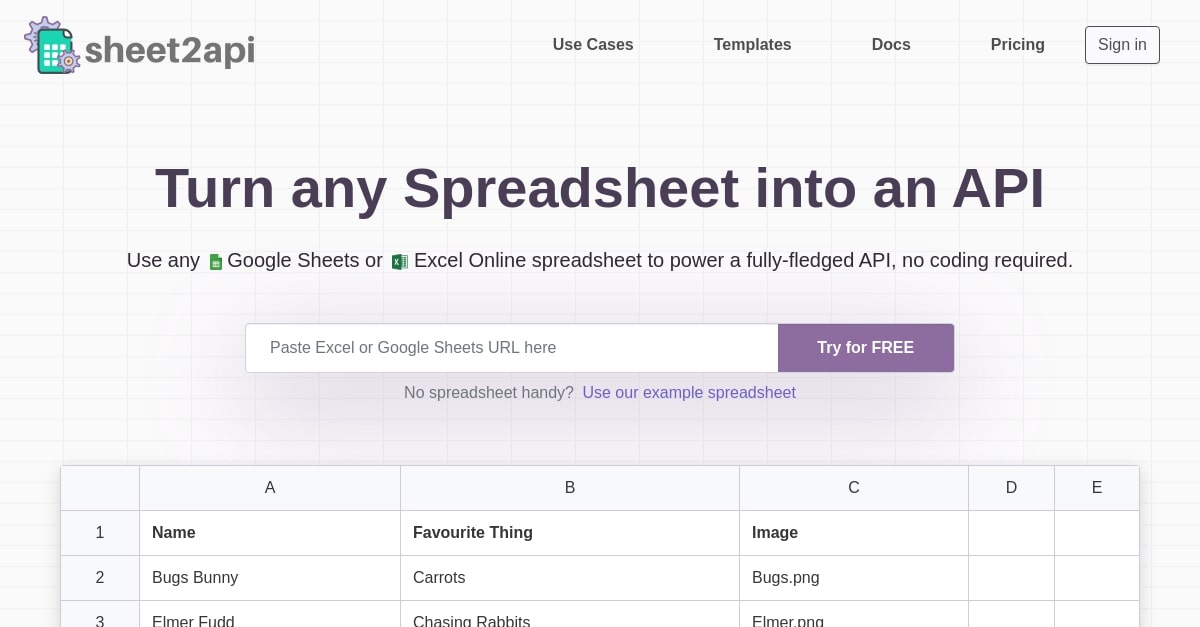Click the sheet2api logo icon

click(x=52, y=45)
